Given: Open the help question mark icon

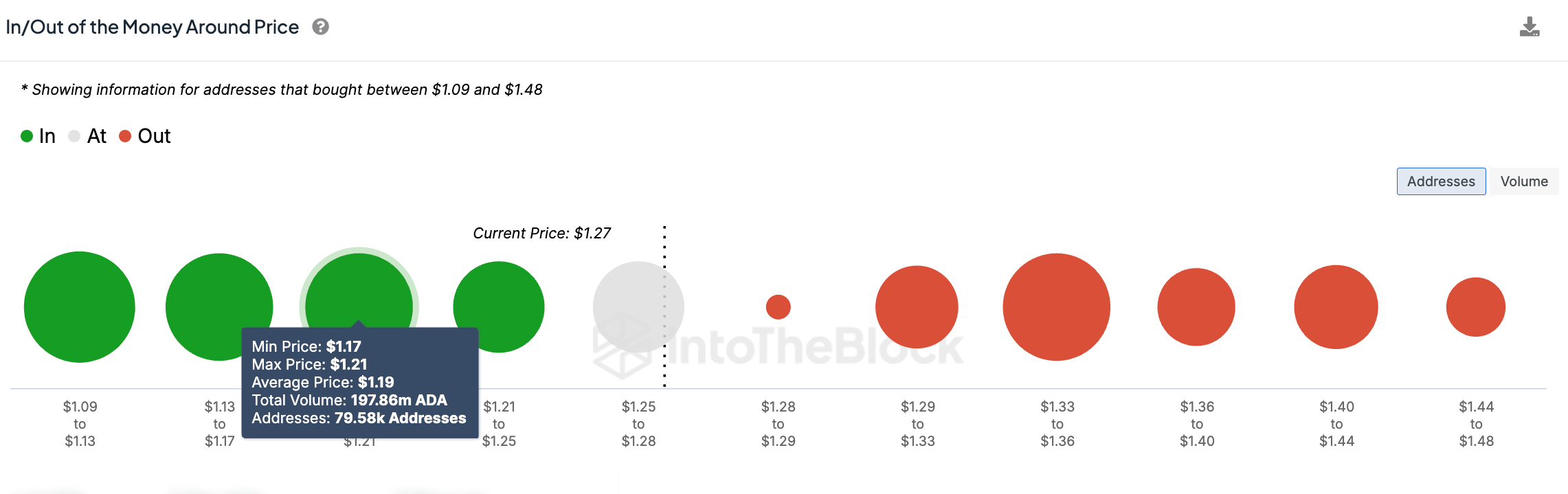Looking at the screenshot, I should (320, 27).
